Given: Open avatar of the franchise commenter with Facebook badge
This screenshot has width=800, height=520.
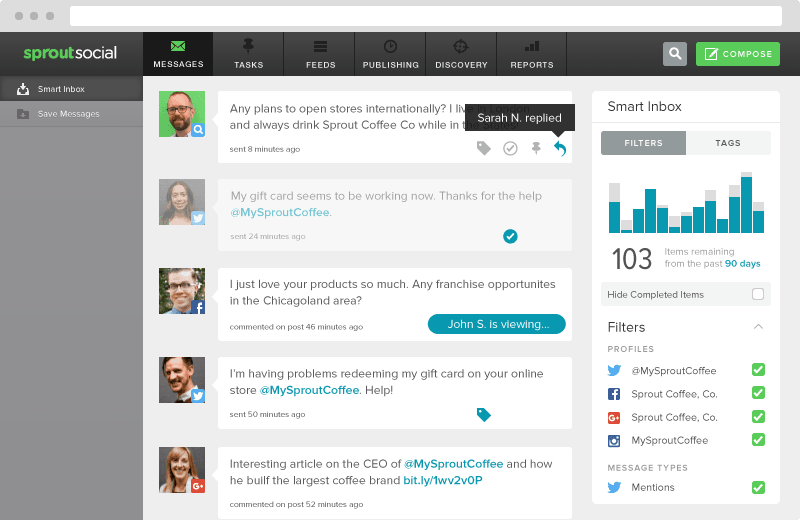Looking at the screenshot, I should point(182,291).
